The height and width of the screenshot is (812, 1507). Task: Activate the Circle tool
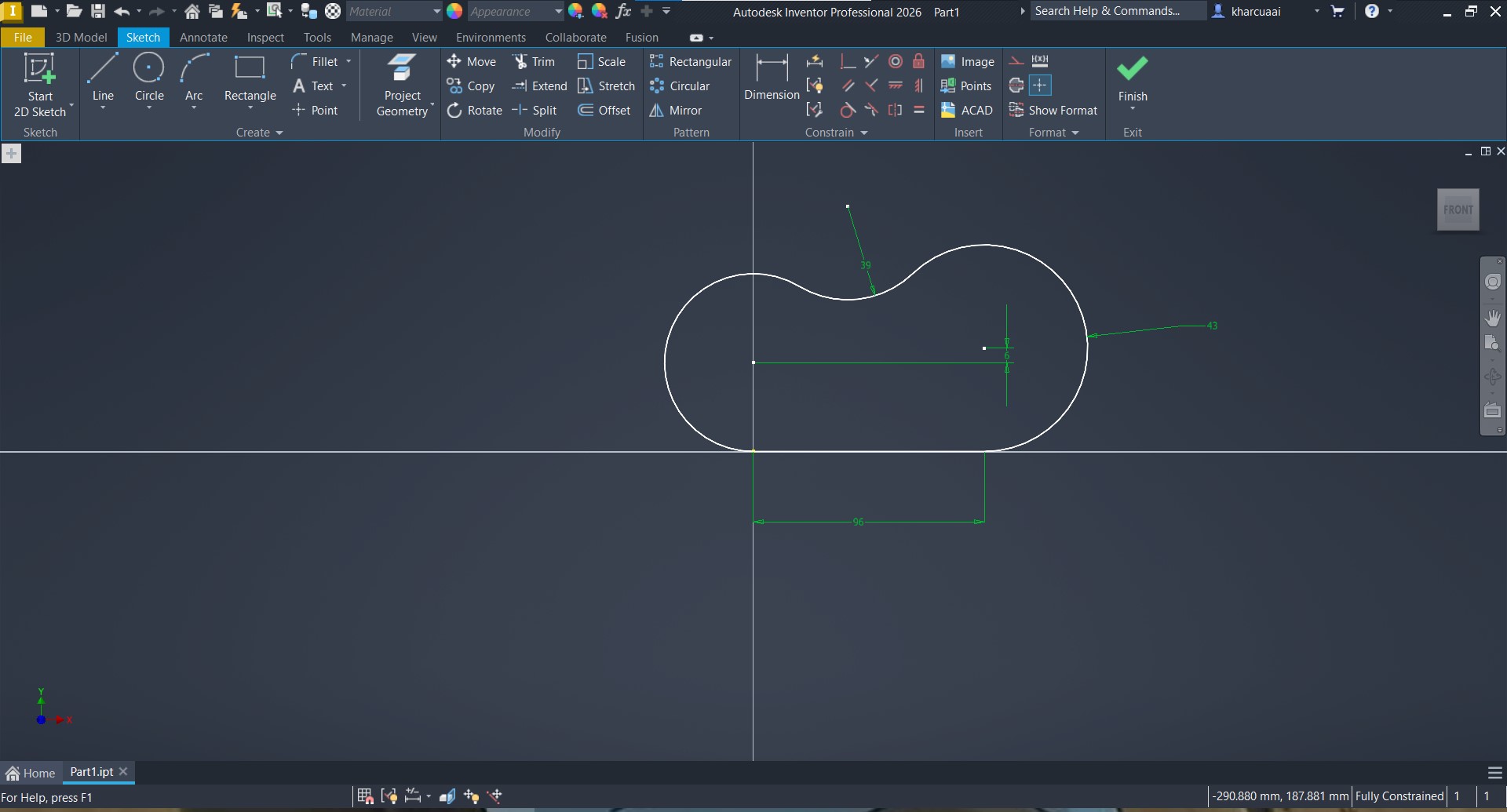148,78
